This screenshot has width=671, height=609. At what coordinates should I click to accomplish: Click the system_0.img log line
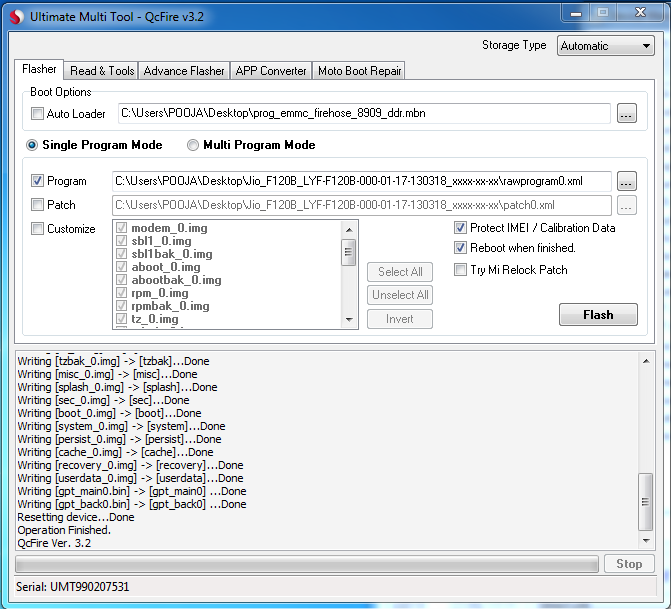click(x=121, y=426)
